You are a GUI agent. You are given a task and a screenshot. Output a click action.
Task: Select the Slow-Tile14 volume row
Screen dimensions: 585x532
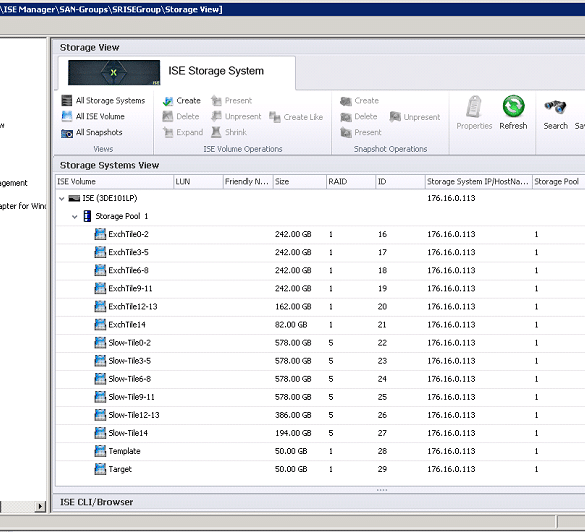click(320, 434)
